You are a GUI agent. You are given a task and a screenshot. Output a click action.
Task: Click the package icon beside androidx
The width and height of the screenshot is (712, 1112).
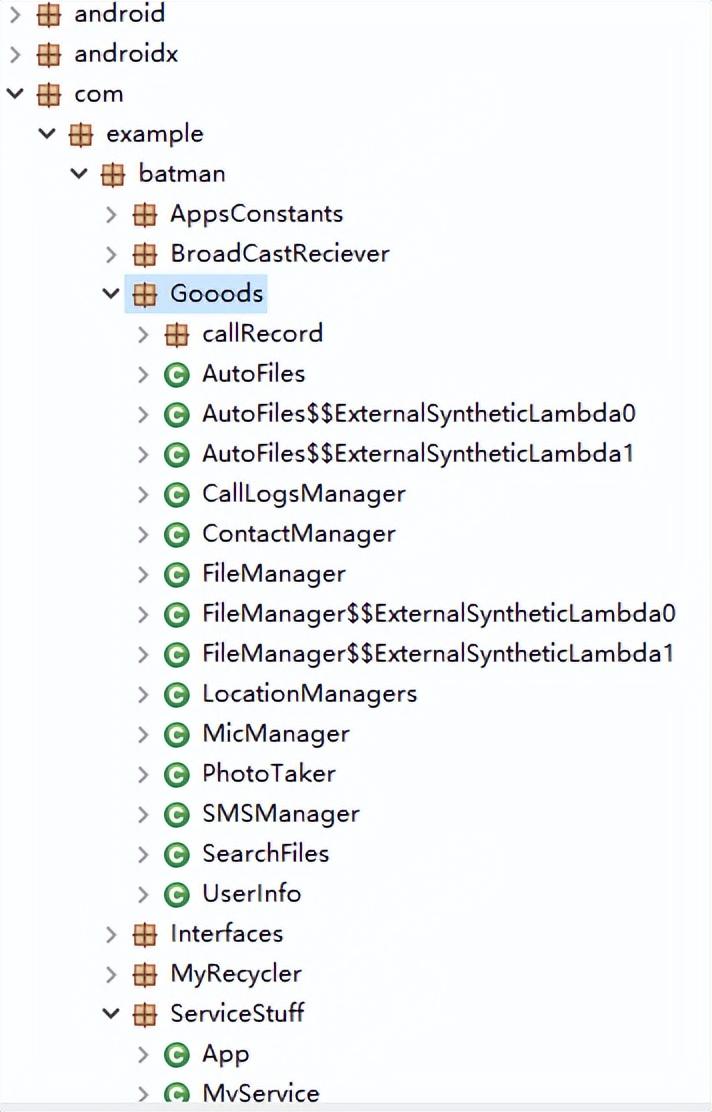pyautogui.click(x=48, y=54)
